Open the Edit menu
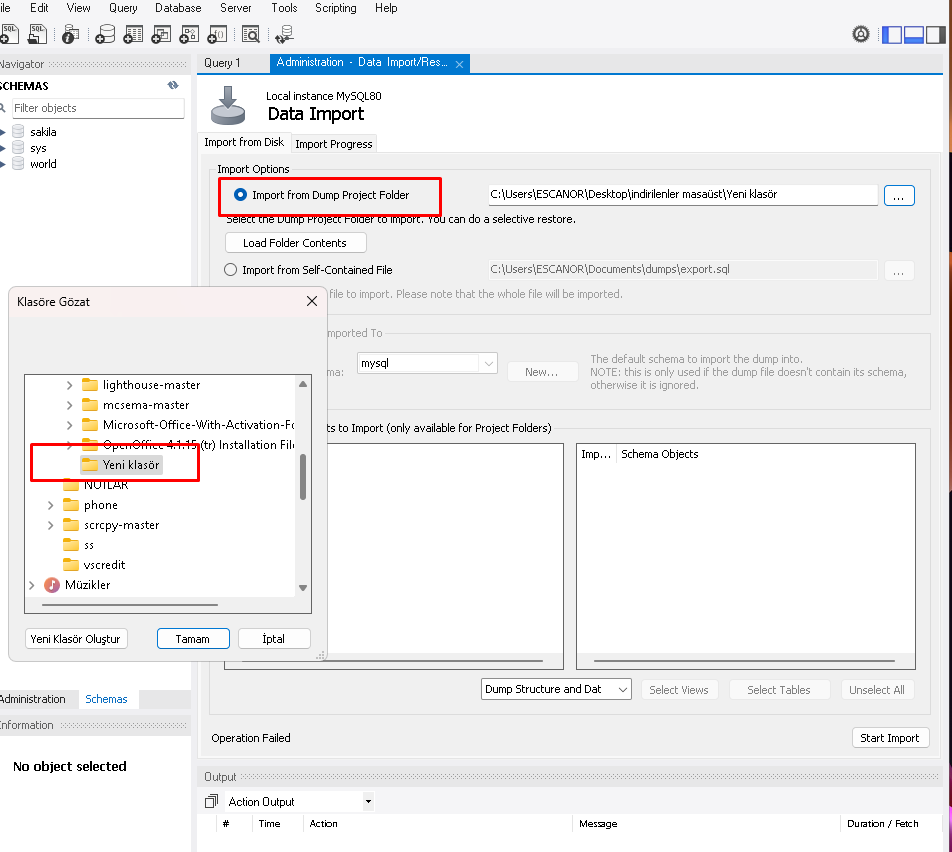Screen dimensions: 952x852 tap(39, 8)
